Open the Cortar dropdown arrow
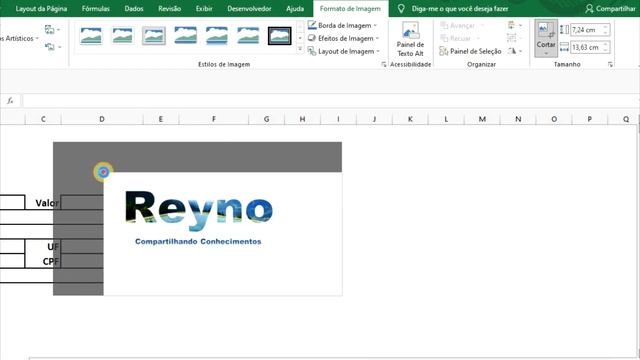This screenshot has height=360, width=640. tap(546, 53)
